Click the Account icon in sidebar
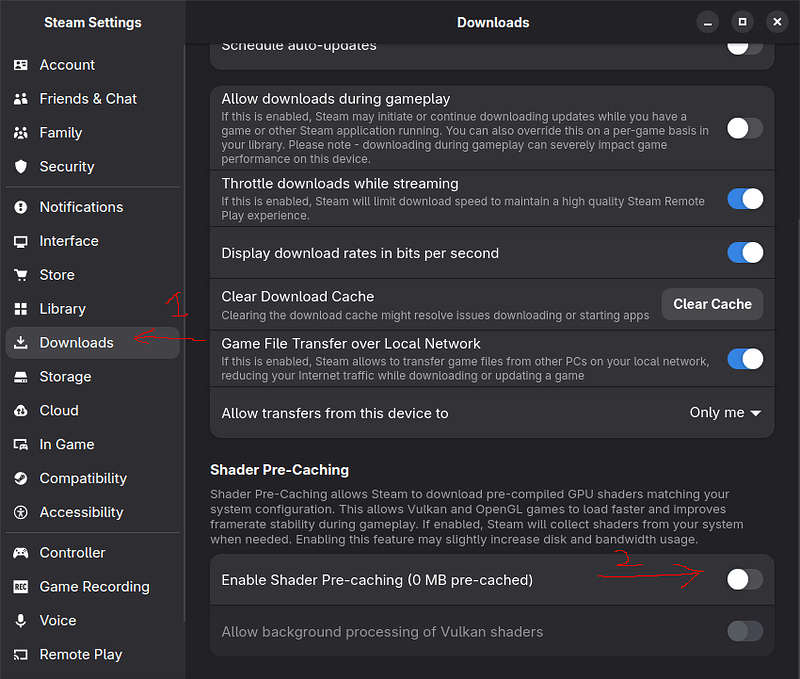This screenshot has width=800, height=679. pos(20,65)
